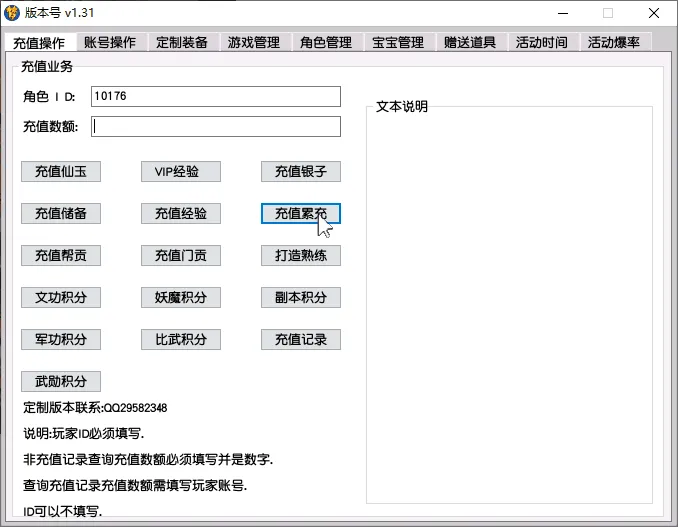Screen dimensions: 678x527
Task: Select the 活动爆率 tab
Action: point(614,42)
